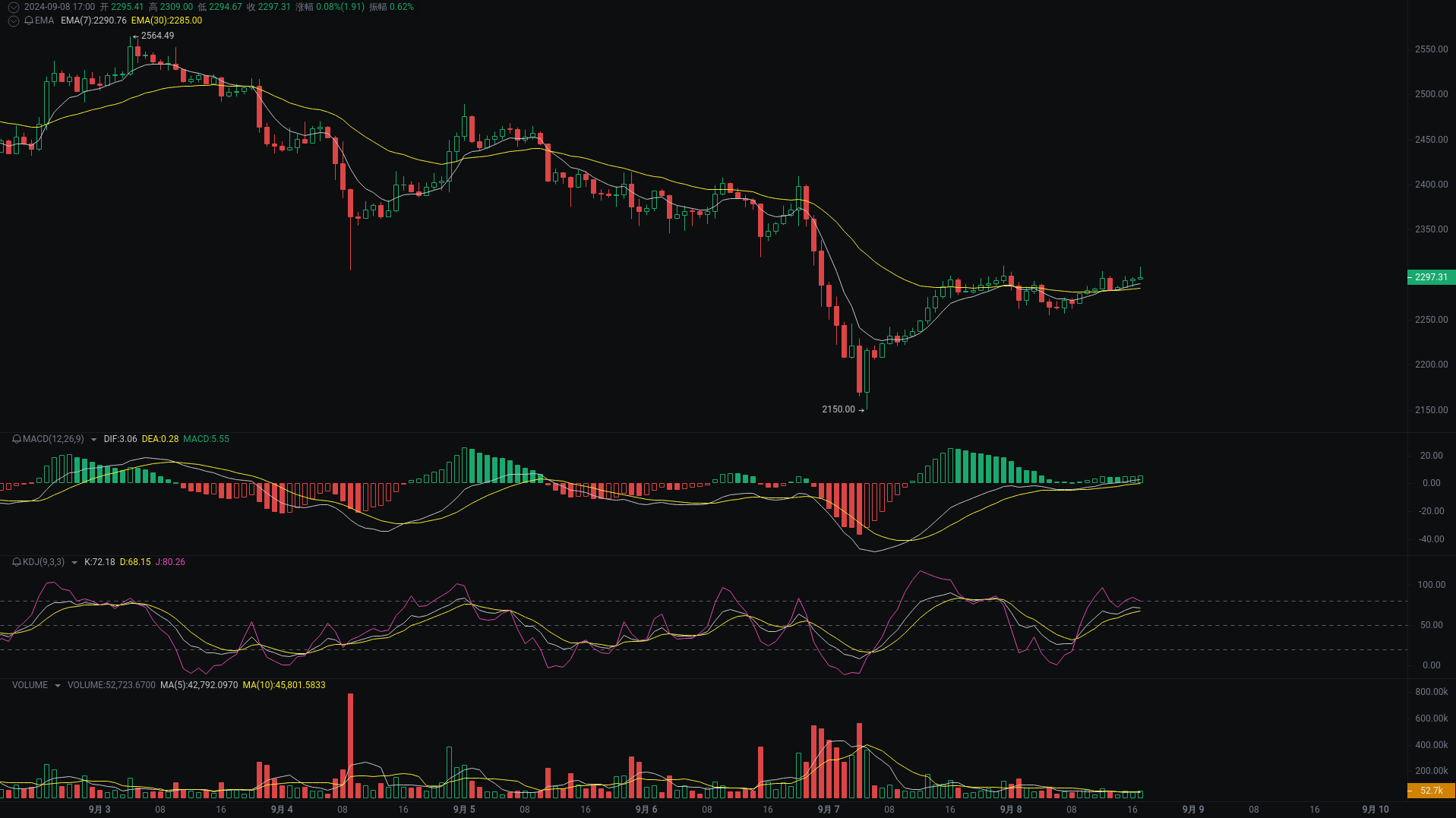The height and width of the screenshot is (818, 1456).
Task: Click the orange 52.7k volume tag
Action: (x=1431, y=791)
